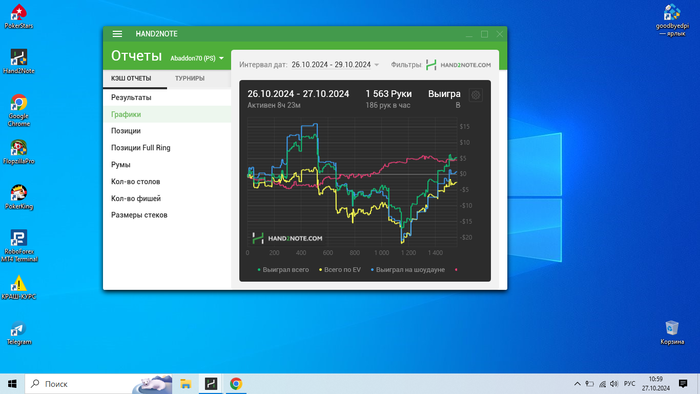Select Румы report

(x=167, y=165)
